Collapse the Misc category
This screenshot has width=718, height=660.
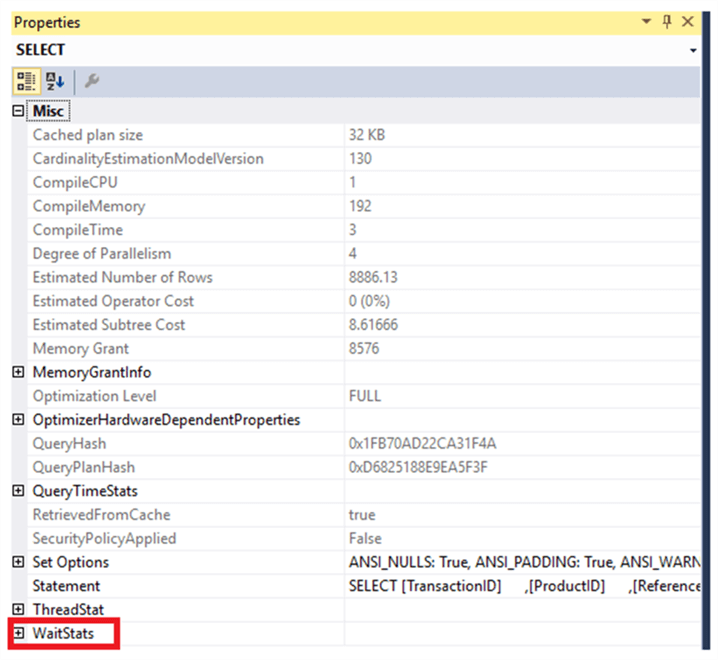point(18,111)
